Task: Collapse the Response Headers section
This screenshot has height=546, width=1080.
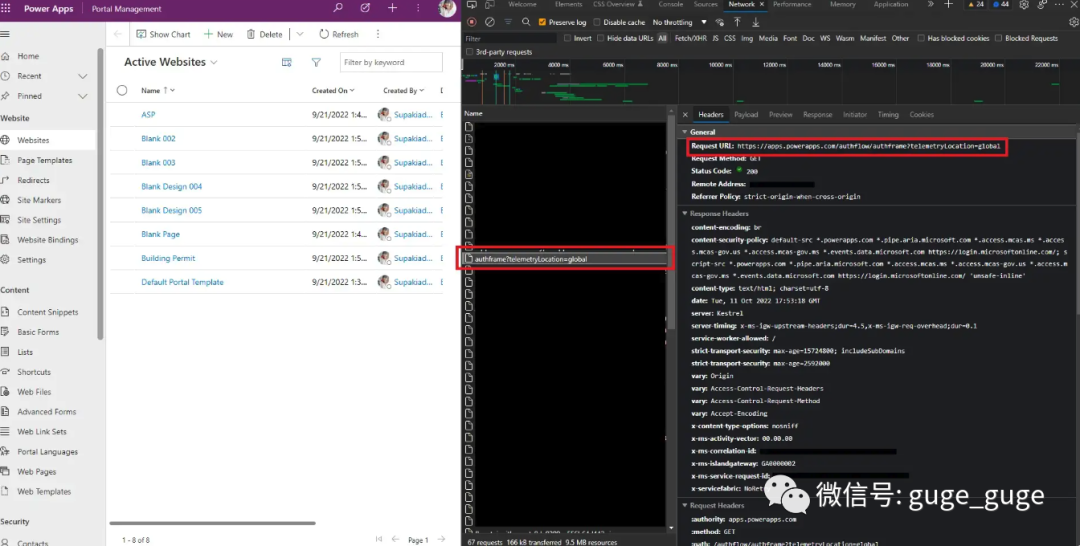Action: 685,213
